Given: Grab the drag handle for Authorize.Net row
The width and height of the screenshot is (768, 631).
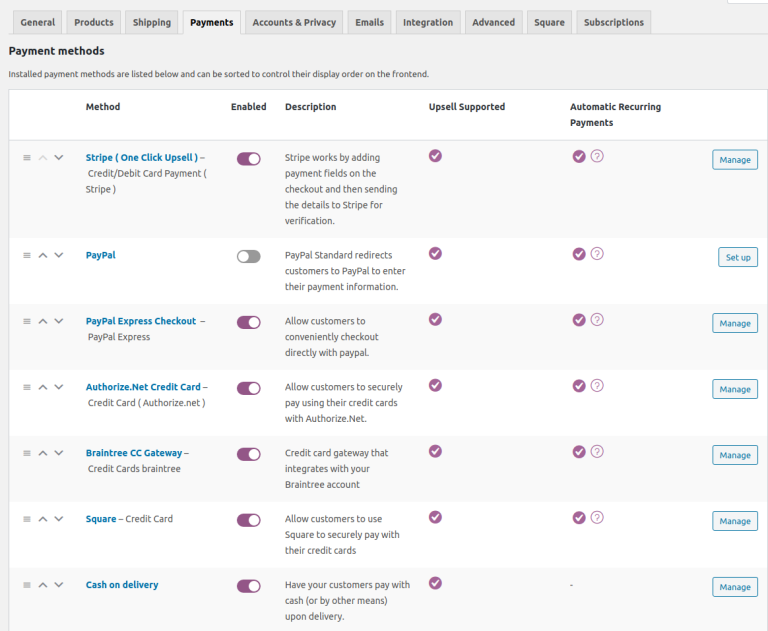Looking at the screenshot, I should coord(27,387).
